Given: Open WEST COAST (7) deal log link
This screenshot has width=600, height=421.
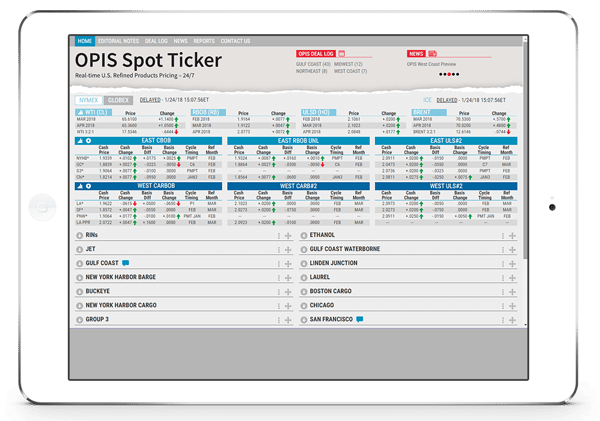Looking at the screenshot, I should click(x=351, y=71).
